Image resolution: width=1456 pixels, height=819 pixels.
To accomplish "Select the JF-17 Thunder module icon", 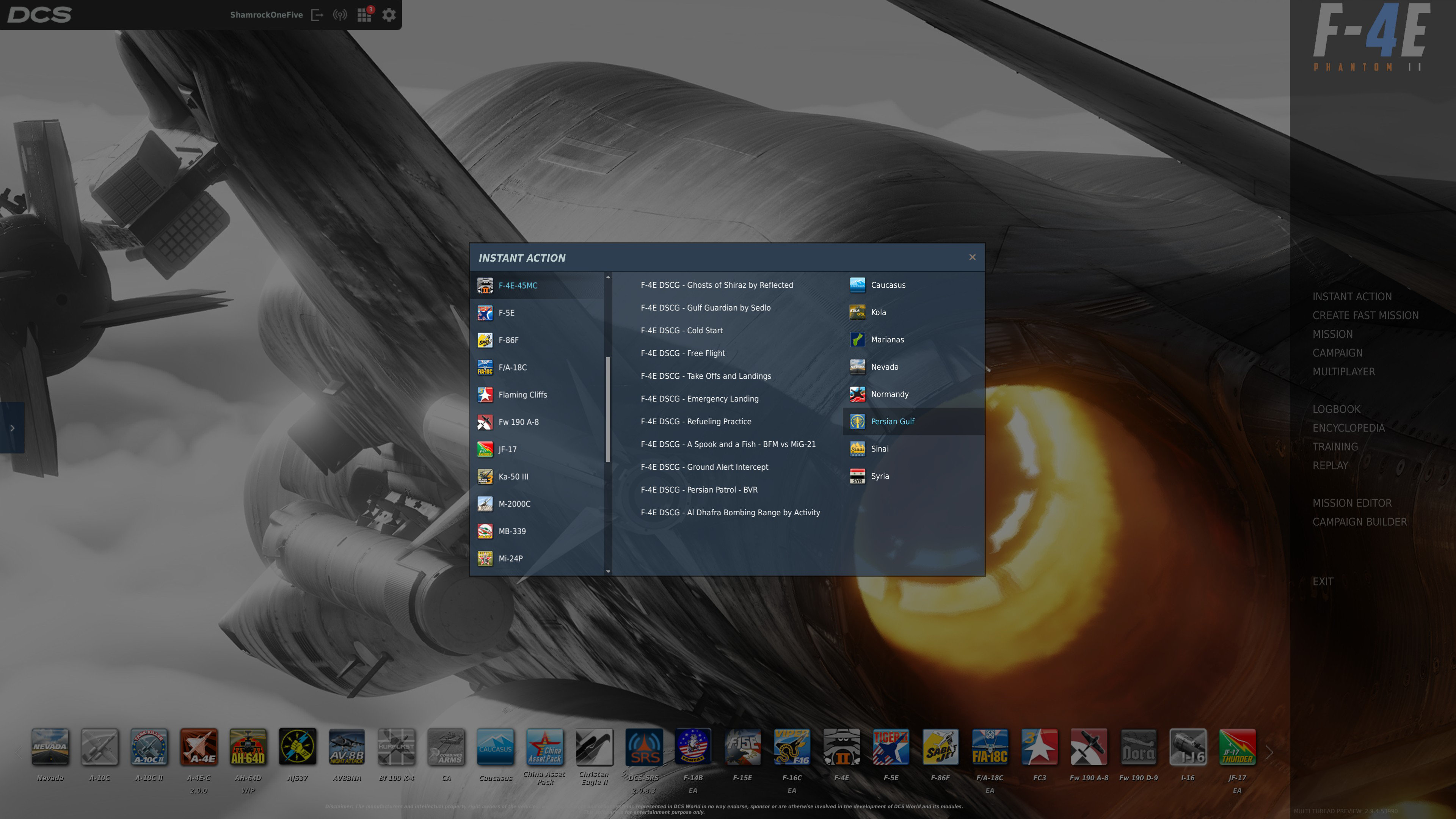I will 1237,747.
